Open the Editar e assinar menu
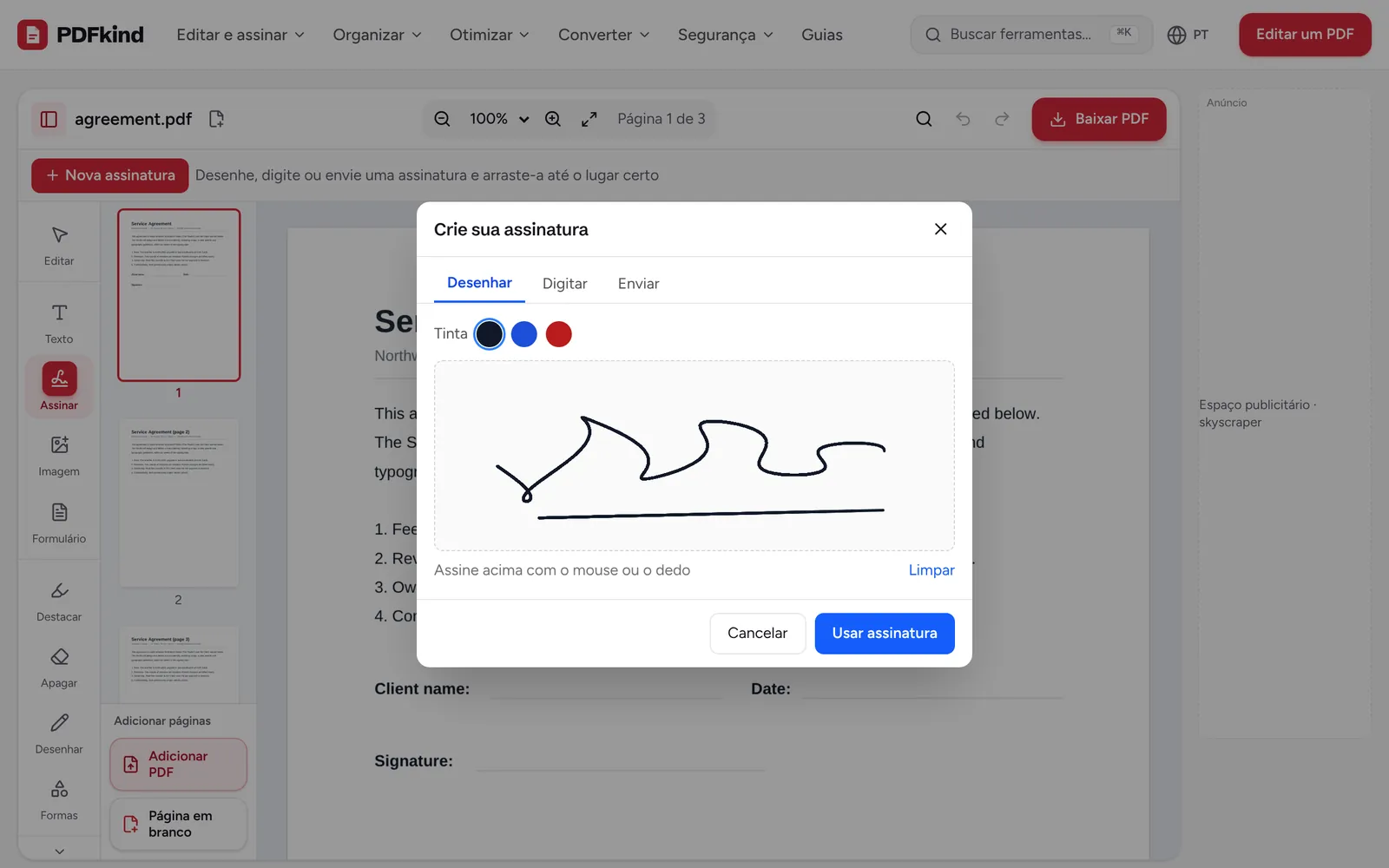 tap(240, 35)
